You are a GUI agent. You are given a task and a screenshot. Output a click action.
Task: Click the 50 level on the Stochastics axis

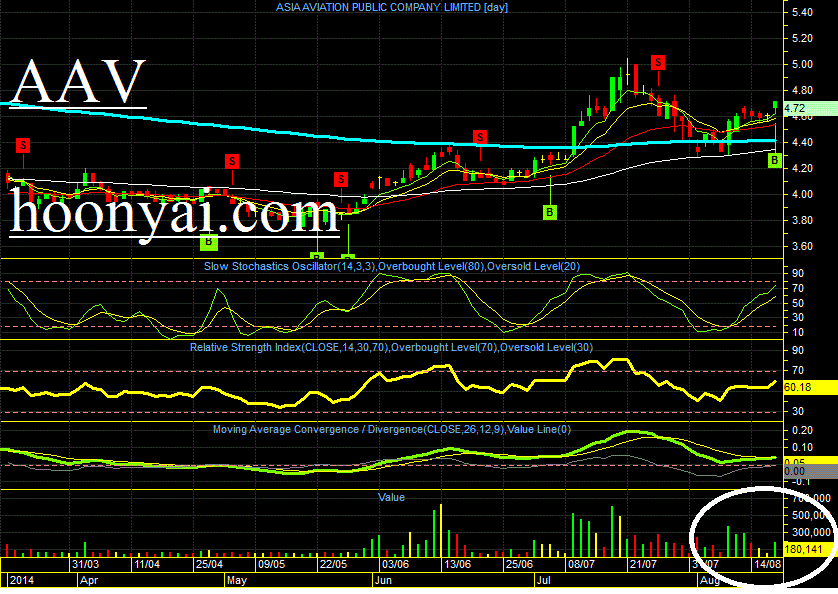(x=798, y=303)
